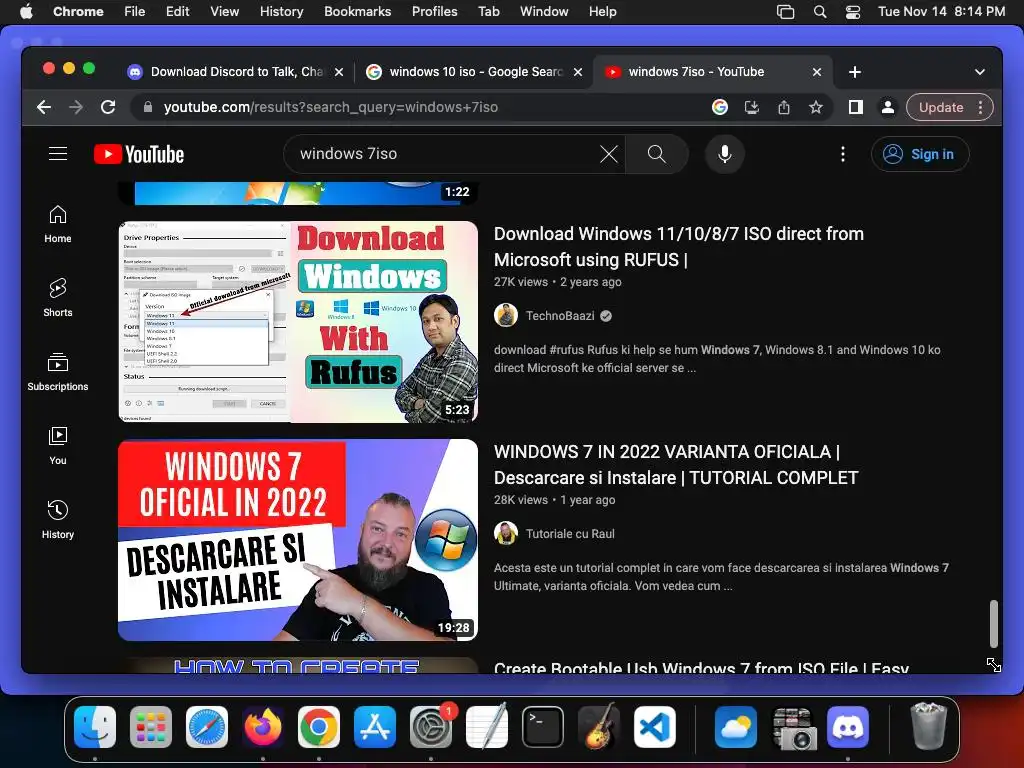Go to Home in the sidebar

pos(57,224)
